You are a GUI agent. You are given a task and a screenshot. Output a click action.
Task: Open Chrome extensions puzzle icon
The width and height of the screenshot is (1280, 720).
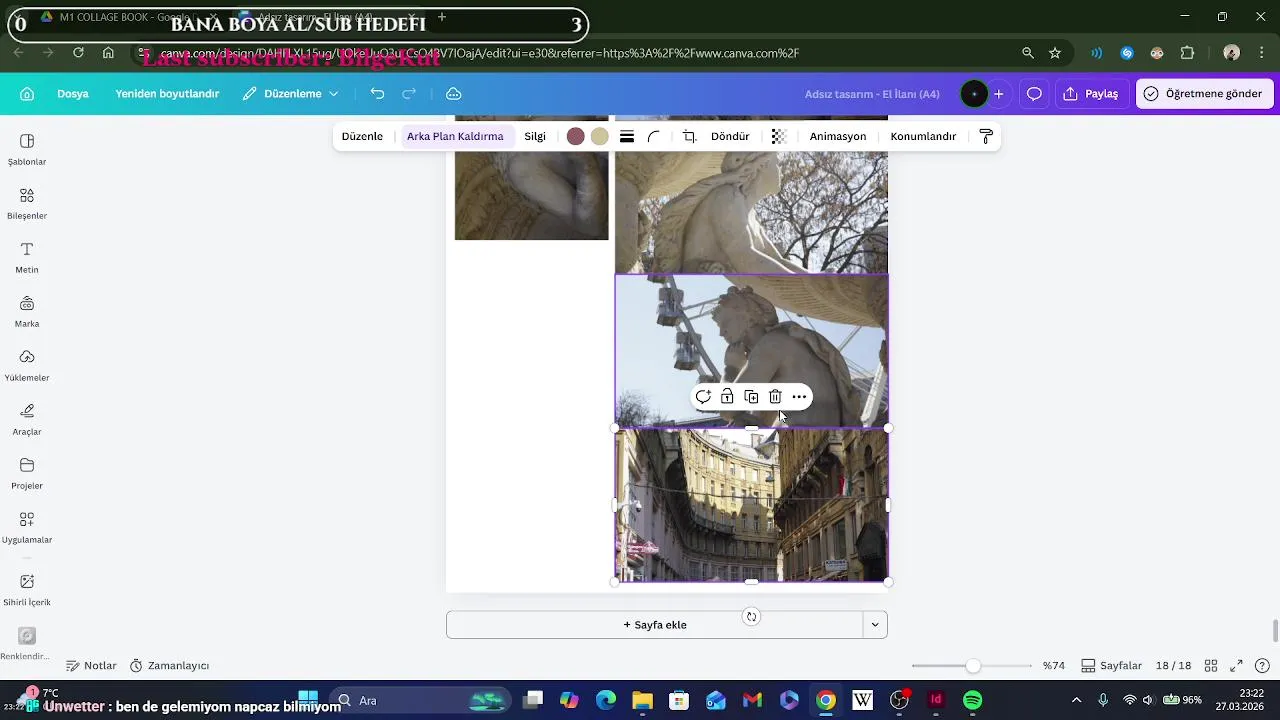point(1188,53)
